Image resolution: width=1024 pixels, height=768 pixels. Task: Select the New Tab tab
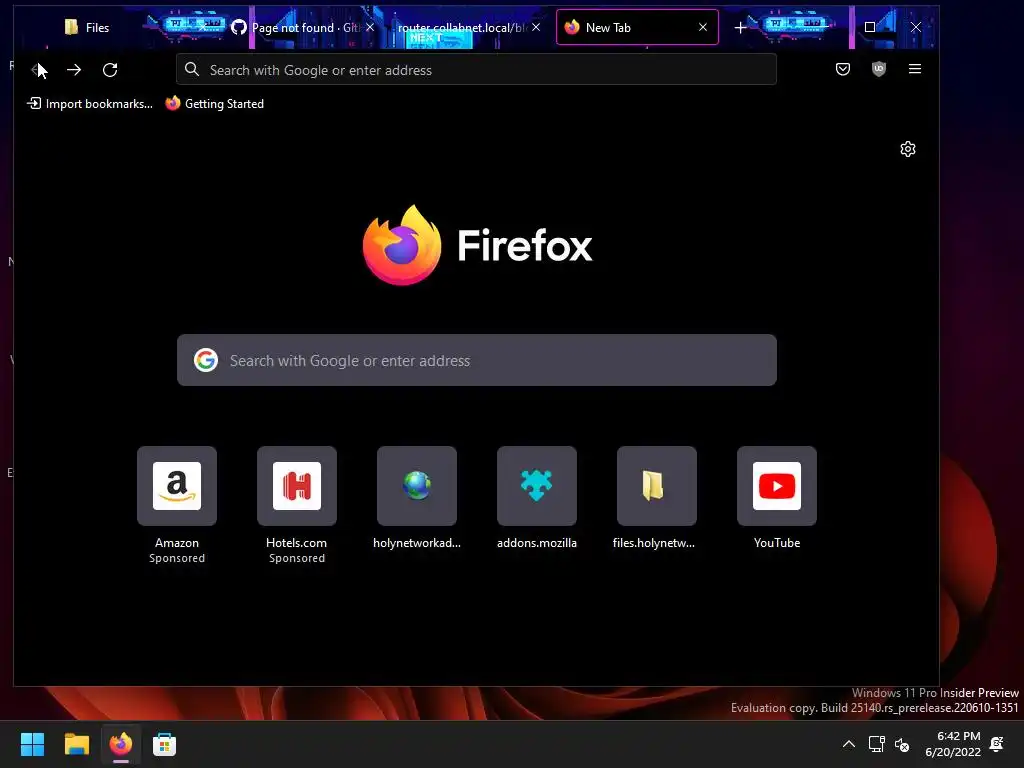point(637,27)
